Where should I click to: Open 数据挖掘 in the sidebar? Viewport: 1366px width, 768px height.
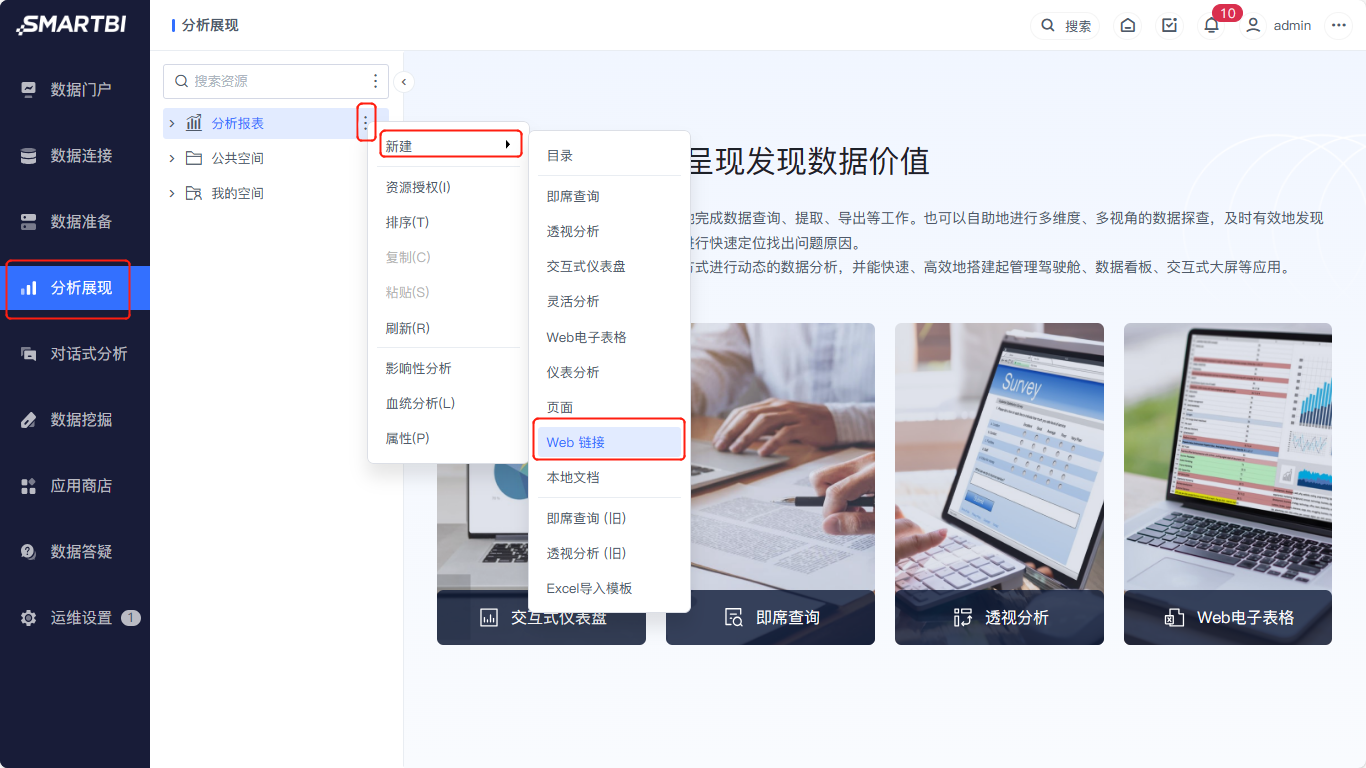[x=75, y=420]
